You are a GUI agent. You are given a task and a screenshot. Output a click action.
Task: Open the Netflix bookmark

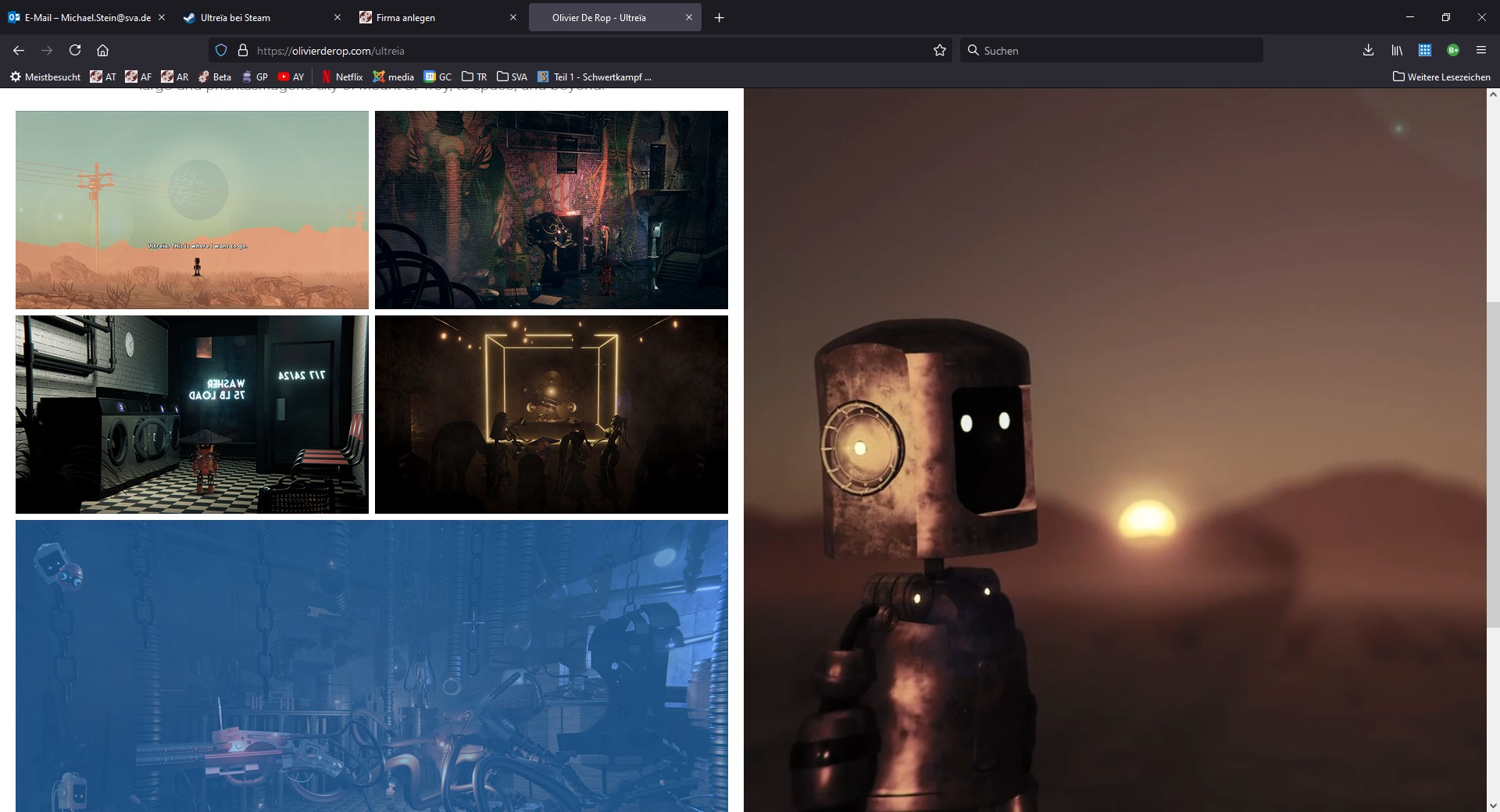[342, 77]
